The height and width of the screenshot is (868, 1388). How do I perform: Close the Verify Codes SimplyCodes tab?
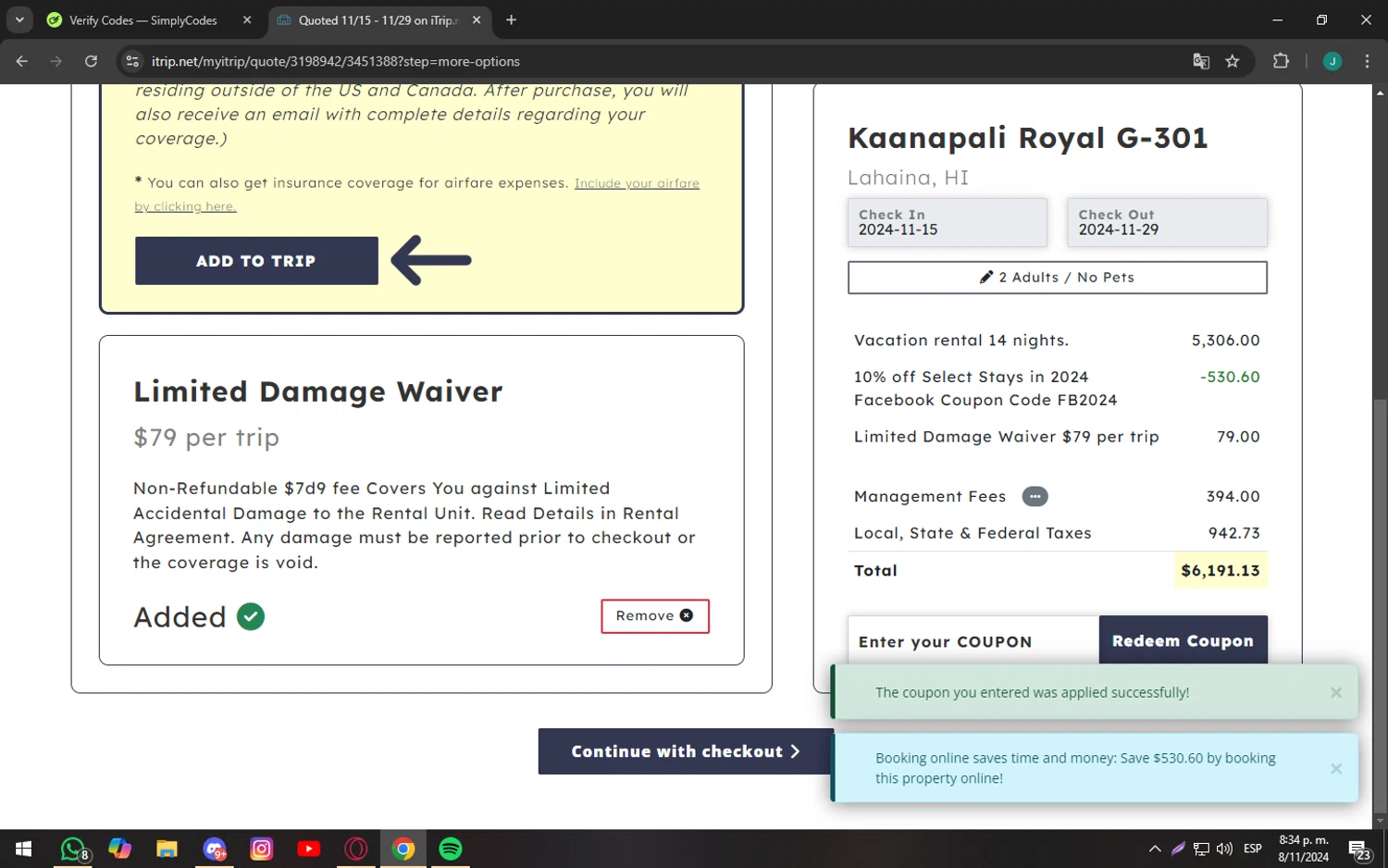click(247, 20)
